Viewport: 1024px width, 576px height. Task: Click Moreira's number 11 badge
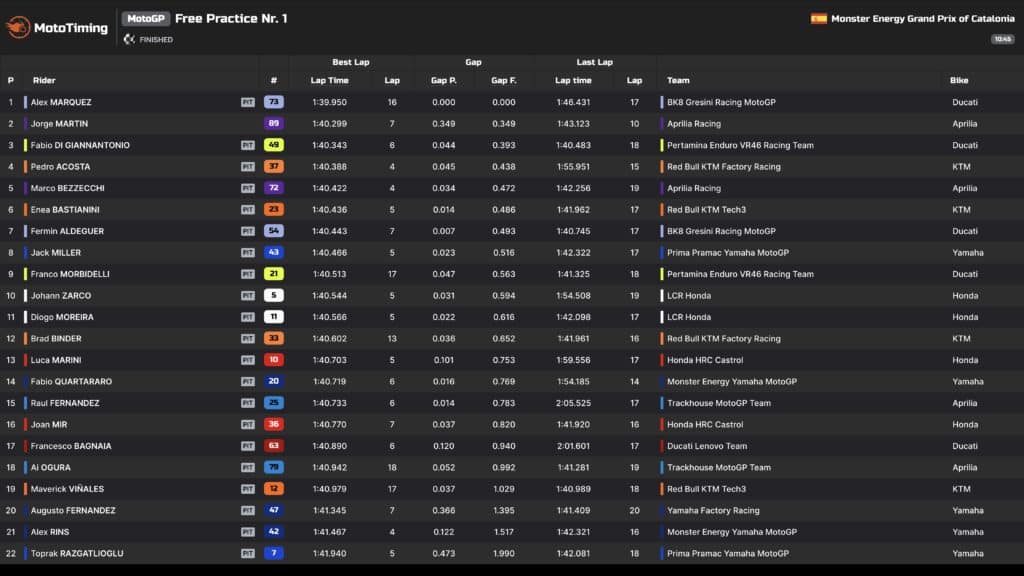pos(274,317)
